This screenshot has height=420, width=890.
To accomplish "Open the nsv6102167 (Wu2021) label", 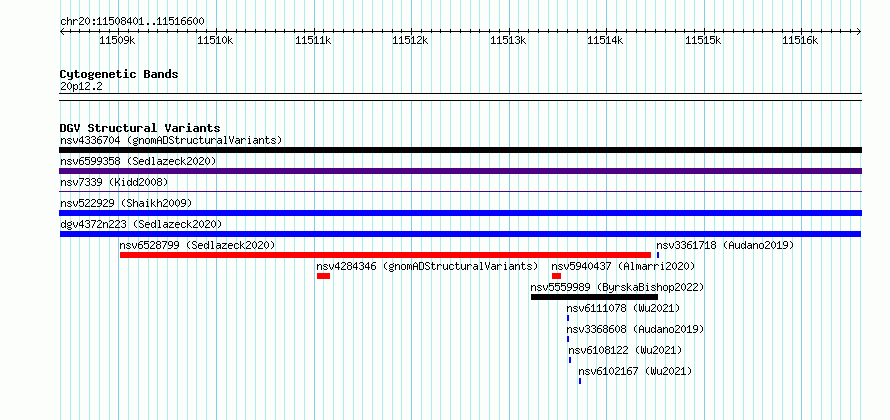I will 635,371.
